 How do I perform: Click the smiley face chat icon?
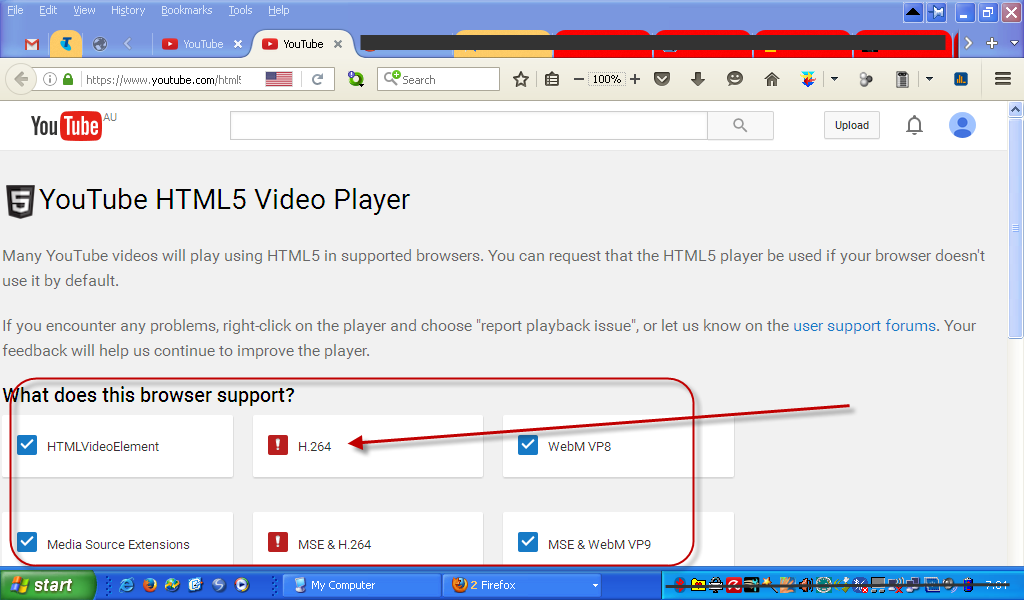coord(735,80)
